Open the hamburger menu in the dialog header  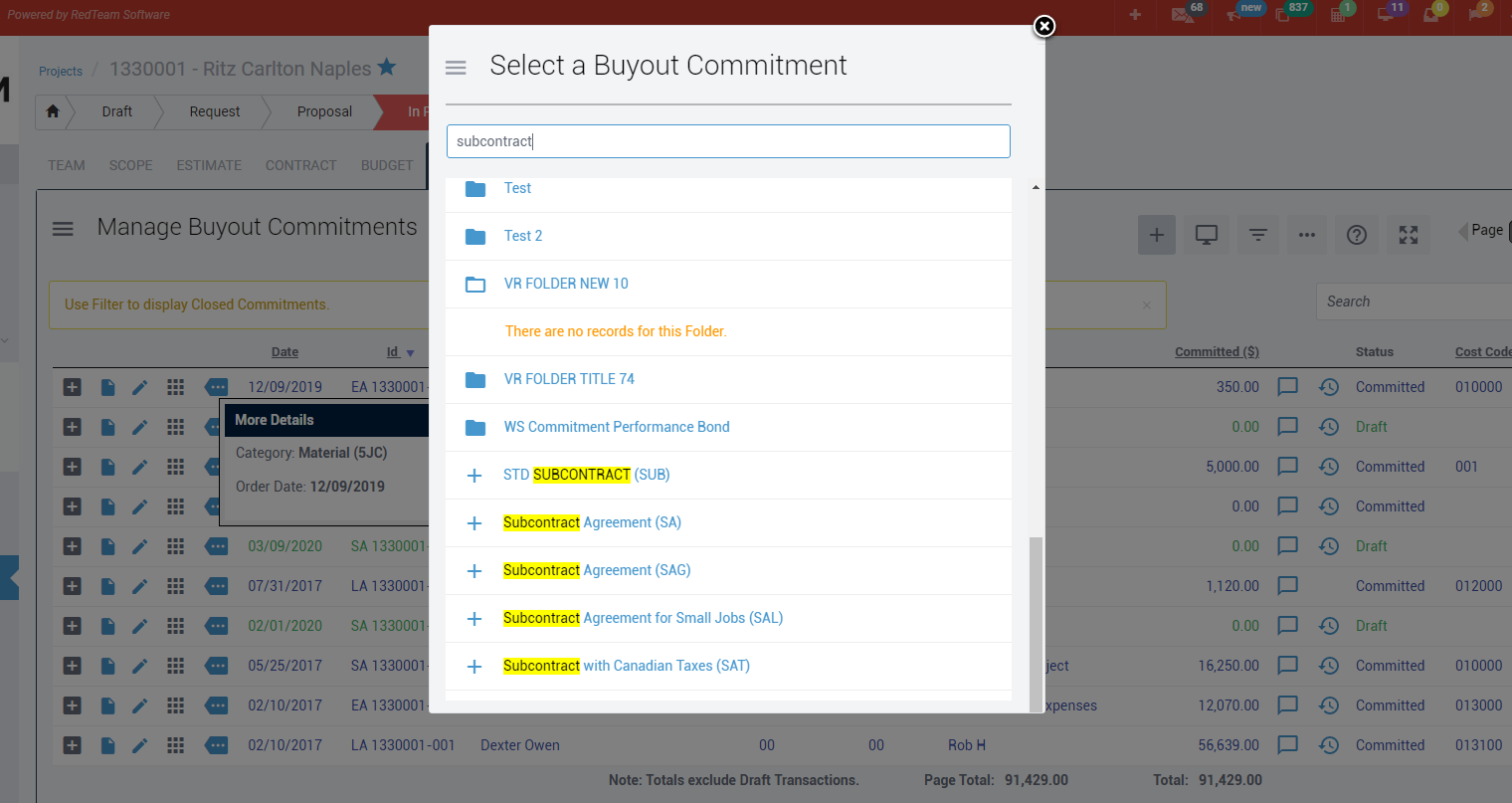coord(456,68)
